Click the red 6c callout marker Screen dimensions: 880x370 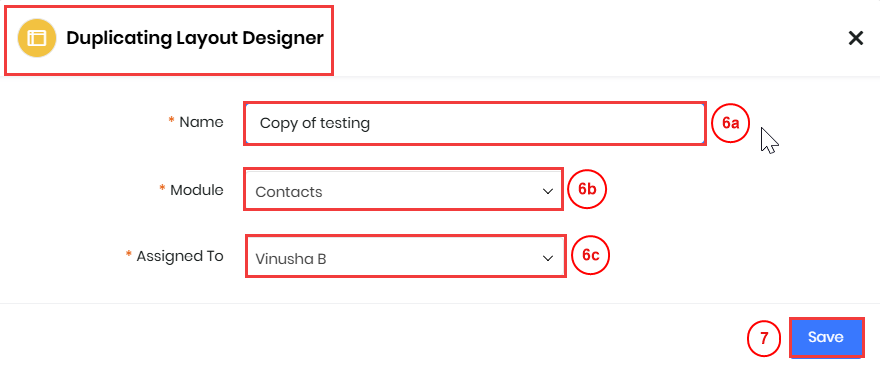click(590, 255)
